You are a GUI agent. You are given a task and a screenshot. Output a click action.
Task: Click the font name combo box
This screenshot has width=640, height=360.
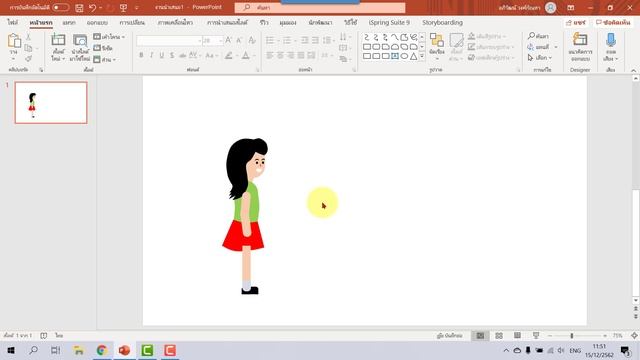(169, 40)
